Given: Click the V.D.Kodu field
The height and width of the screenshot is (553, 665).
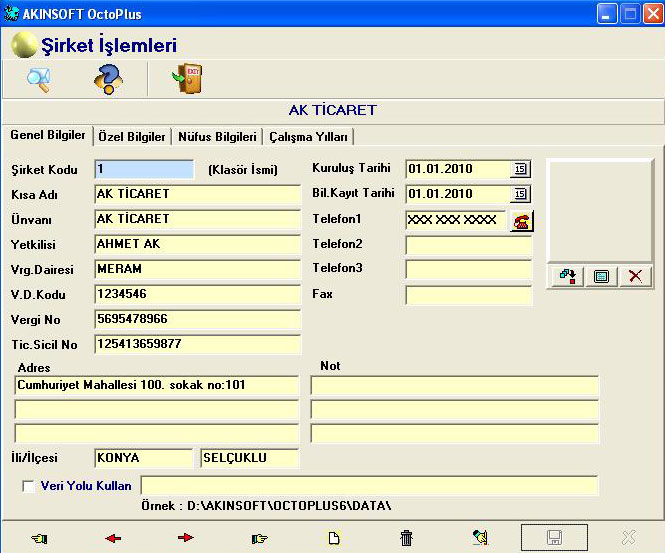Looking at the screenshot, I should tap(198, 294).
